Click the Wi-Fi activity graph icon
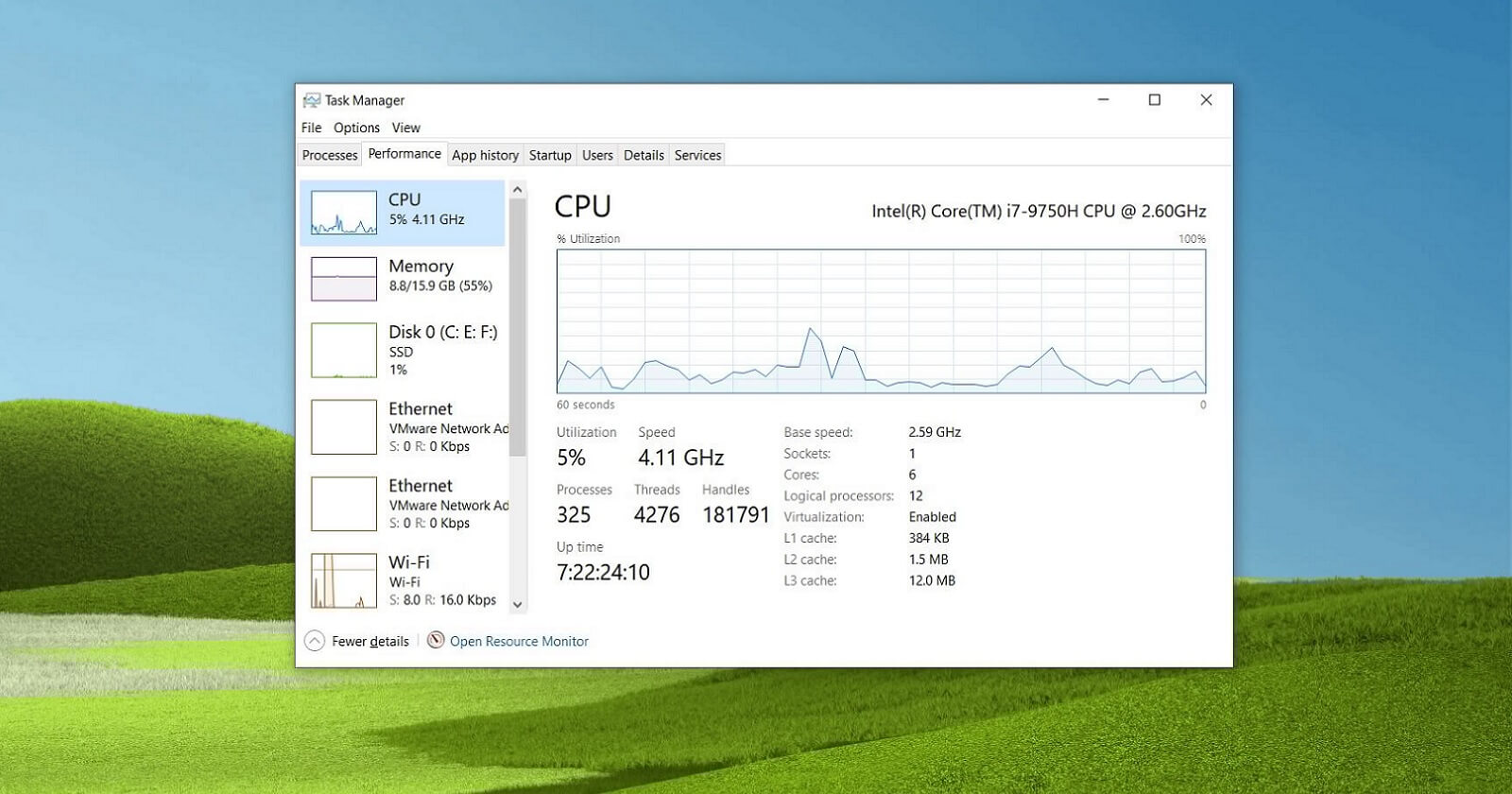 click(x=344, y=580)
